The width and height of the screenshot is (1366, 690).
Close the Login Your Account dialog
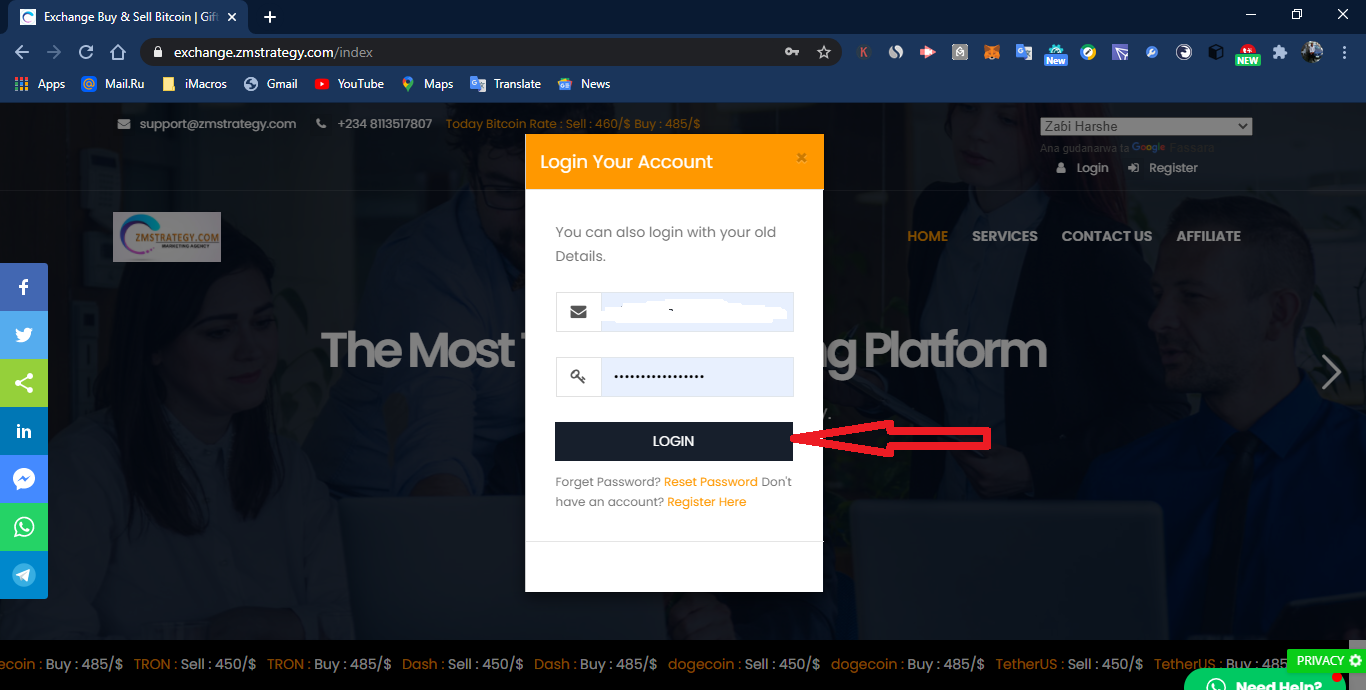pos(801,157)
